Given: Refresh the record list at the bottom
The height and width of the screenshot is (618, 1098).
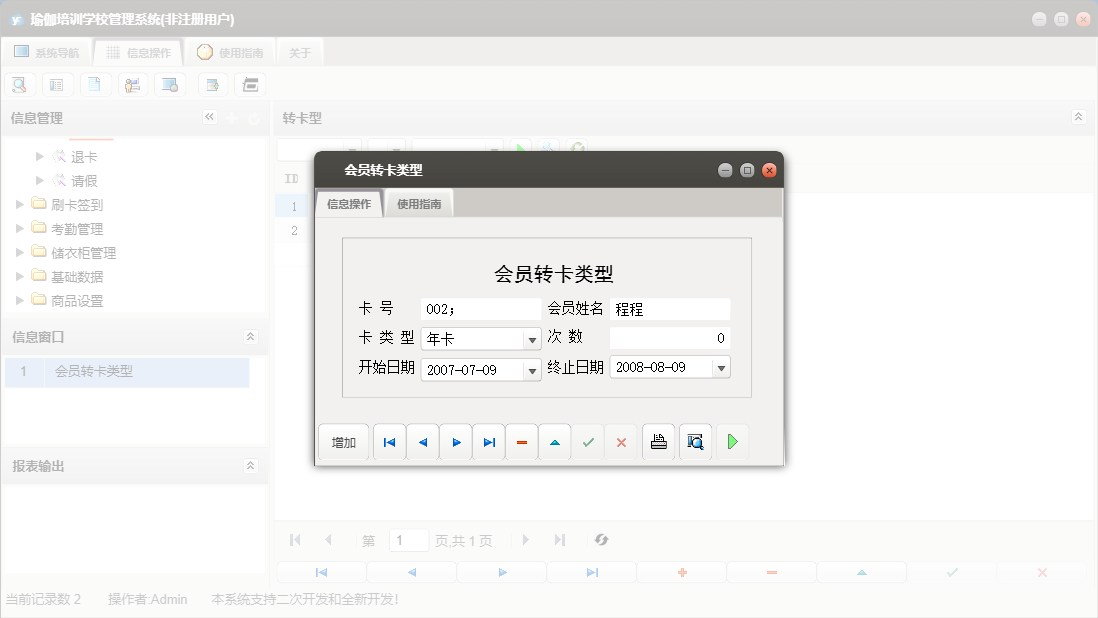Looking at the screenshot, I should 601,540.
